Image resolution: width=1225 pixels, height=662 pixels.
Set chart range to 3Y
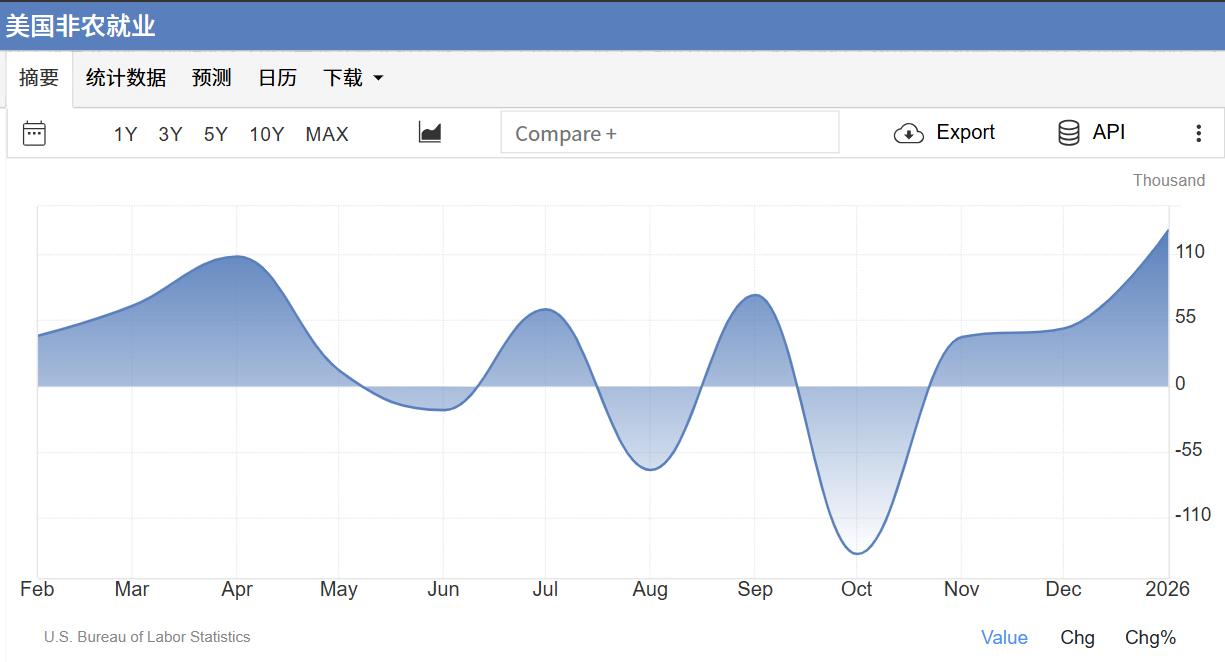tap(170, 134)
